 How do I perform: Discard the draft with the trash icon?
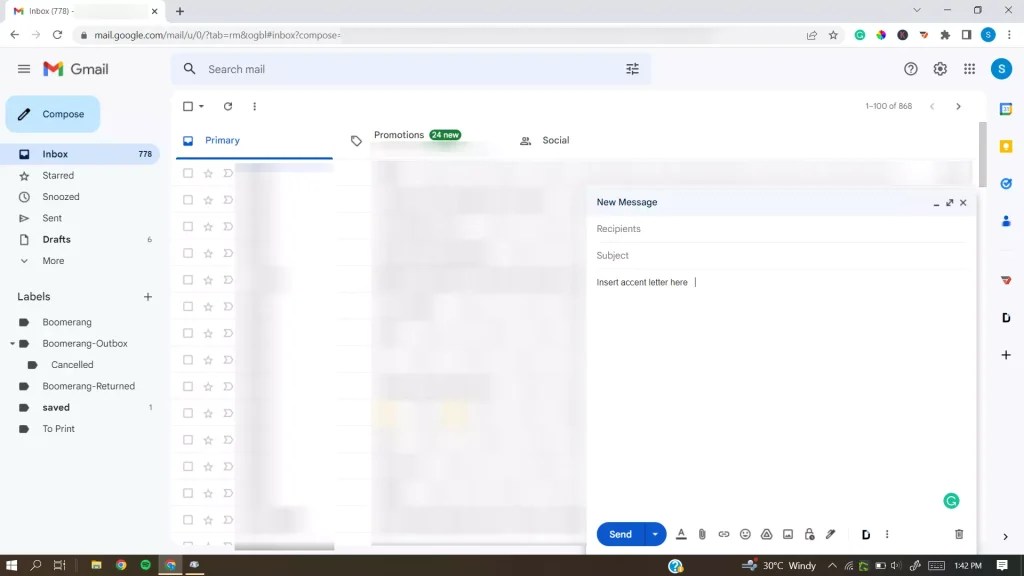point(958,534)
